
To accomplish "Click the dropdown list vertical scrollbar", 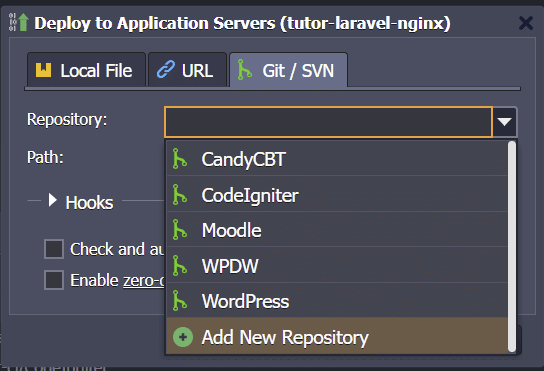I will click(512, 246).
